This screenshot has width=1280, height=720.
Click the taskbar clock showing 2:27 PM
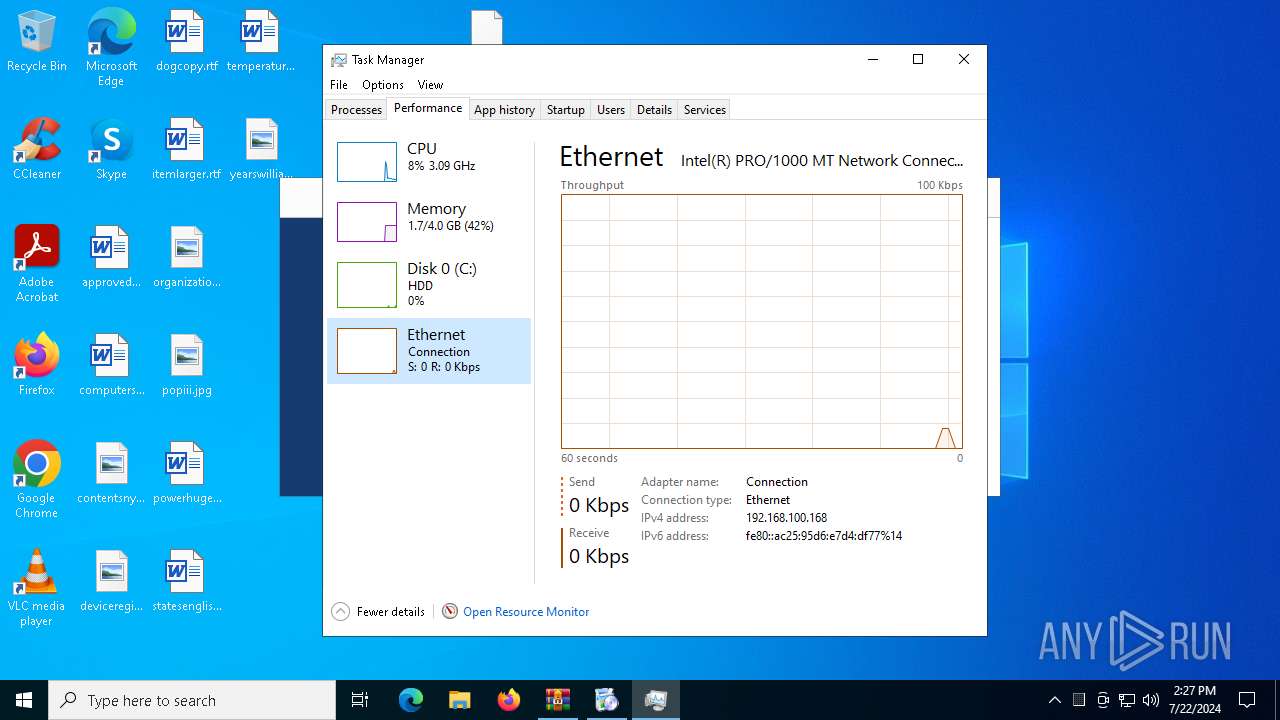(1194, 700)
